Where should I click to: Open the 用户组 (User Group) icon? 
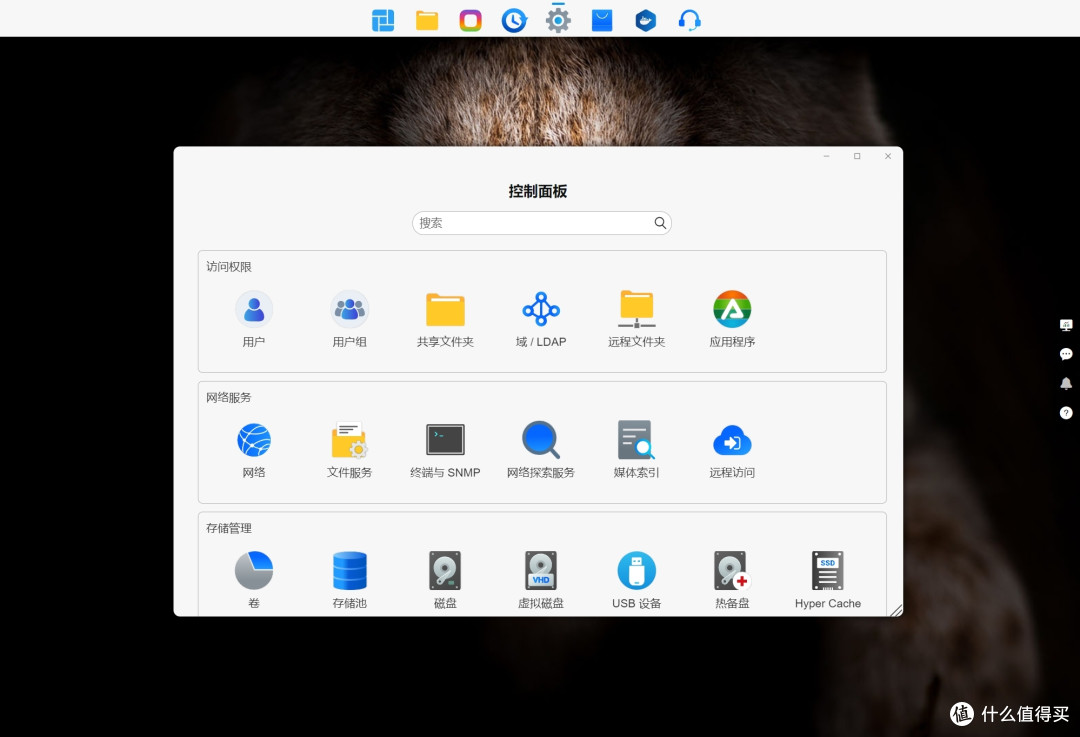(x=349, y=309)
